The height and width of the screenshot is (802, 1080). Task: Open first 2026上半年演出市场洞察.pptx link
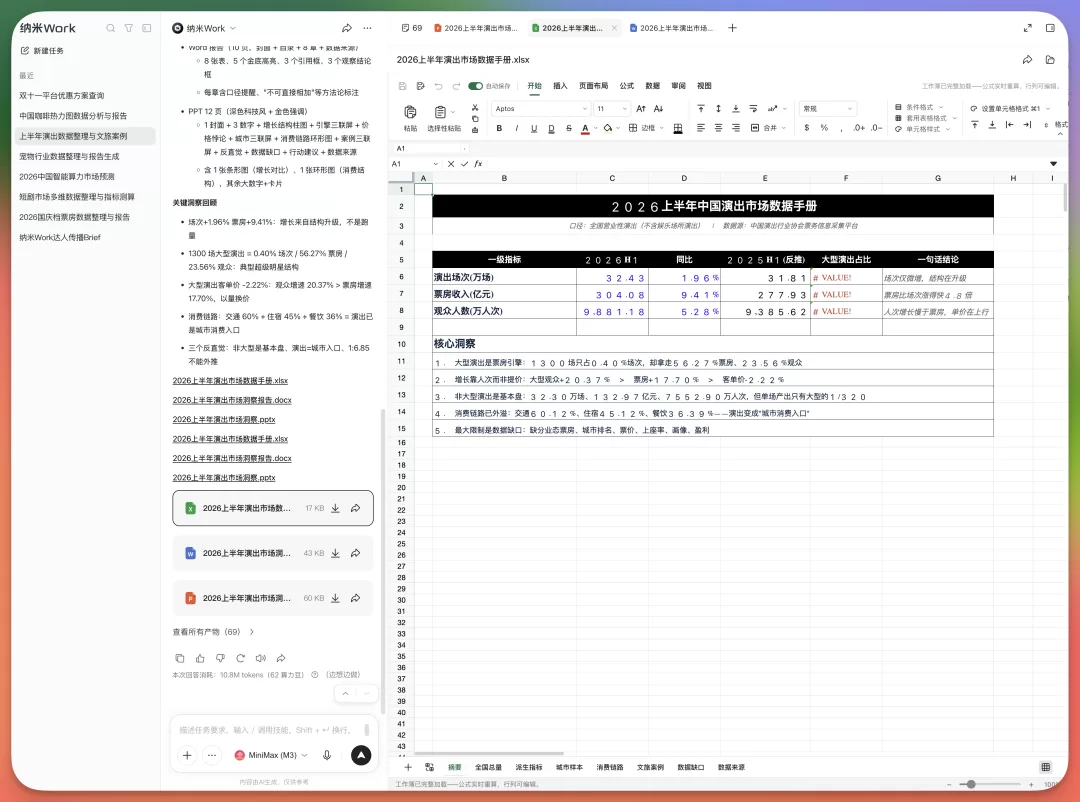click(224, 420)
